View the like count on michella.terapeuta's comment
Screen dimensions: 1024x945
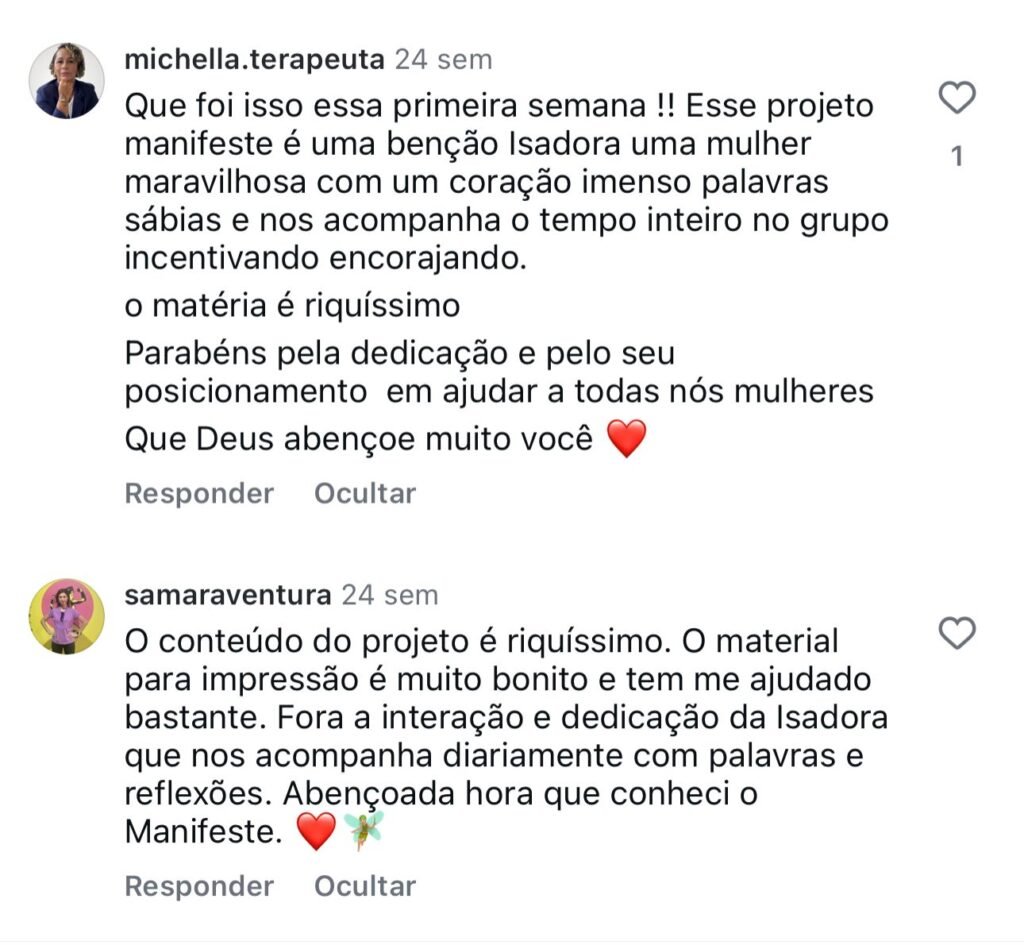[x=958, y=157]
